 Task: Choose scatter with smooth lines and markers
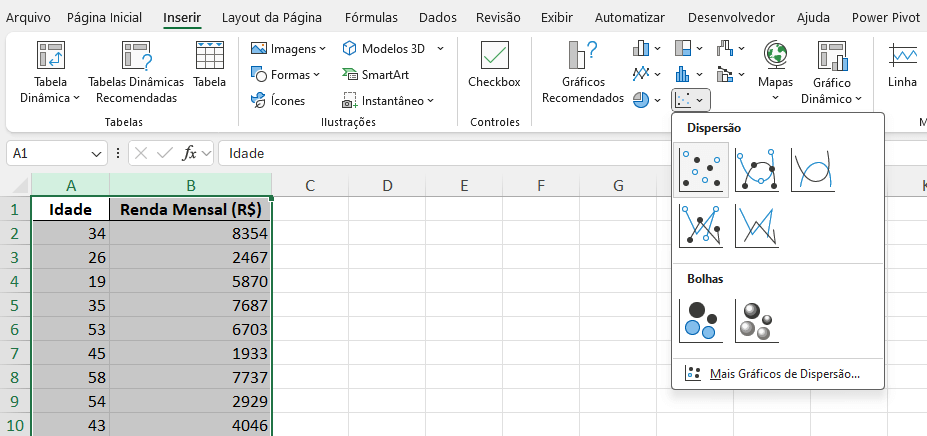(x=756, y=169)
